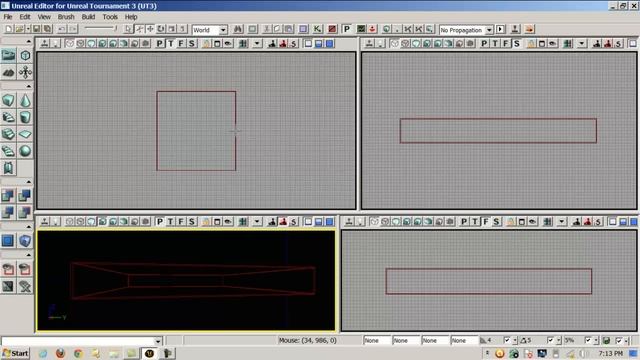This screenshot has width=640, height=360.
Task: Click the Windows Start button
Action: coord(16,353)
